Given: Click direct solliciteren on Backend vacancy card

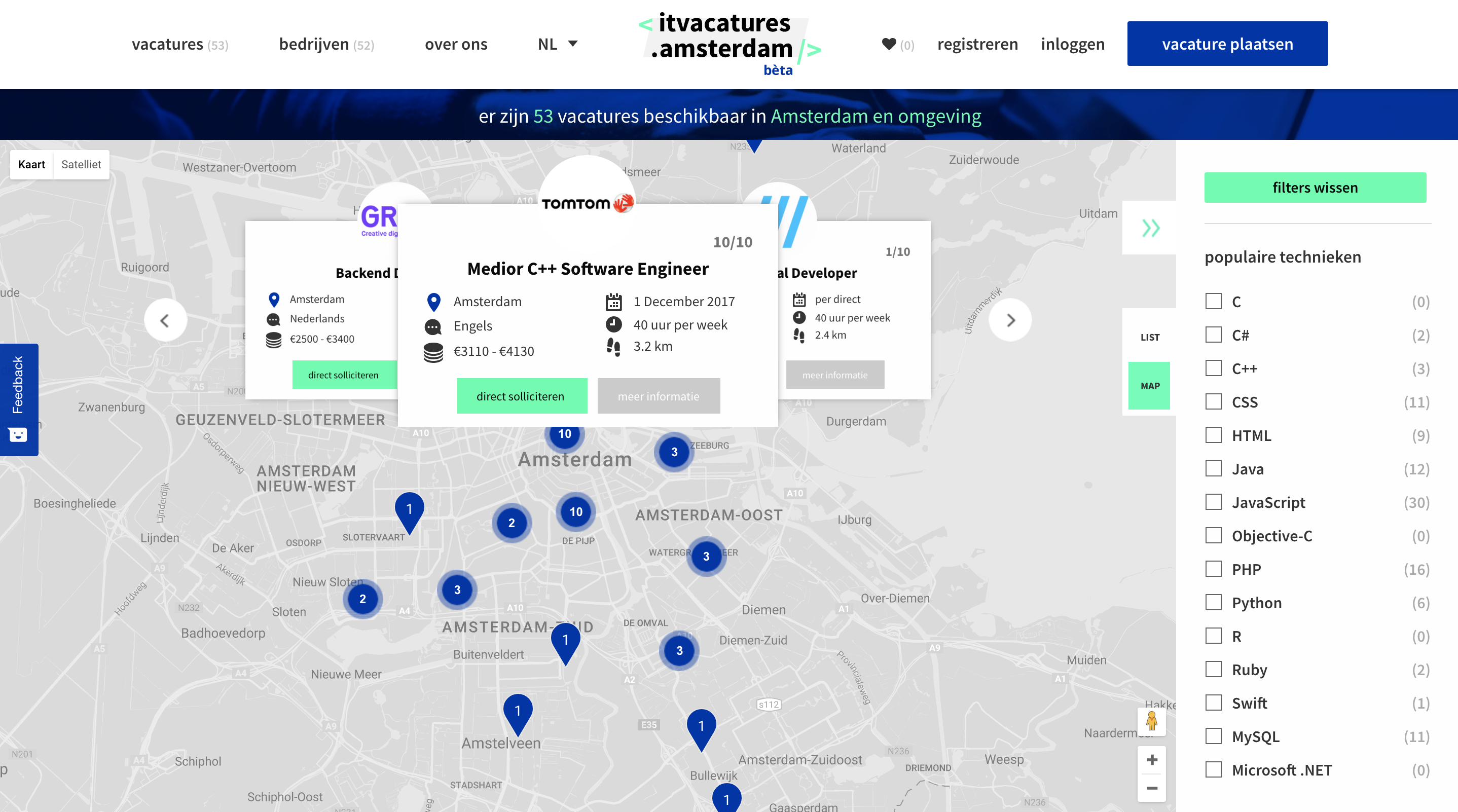Looking at the screenshot, I should coord(344,375).
